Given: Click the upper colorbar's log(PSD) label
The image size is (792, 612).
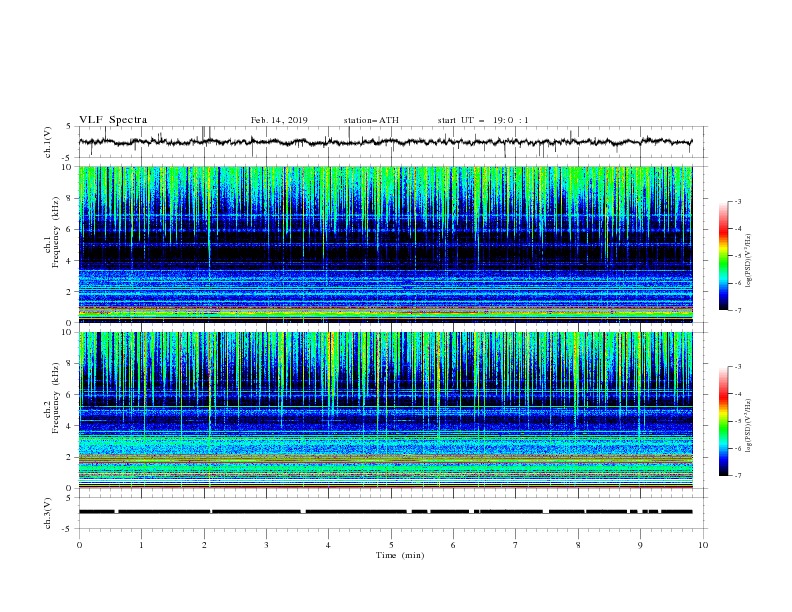Looking at the screenshot, I should point(748,261).
